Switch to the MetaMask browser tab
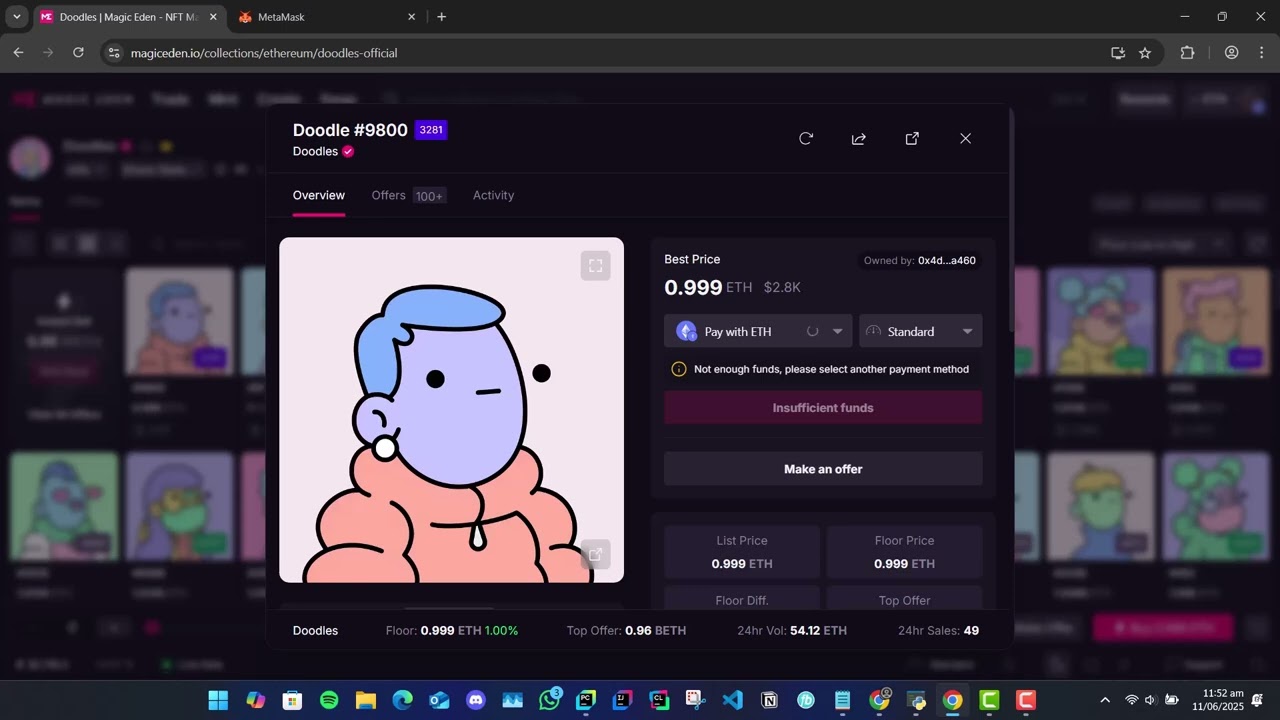The width and height of the screenshot is (1280, 720). (327, 17)
